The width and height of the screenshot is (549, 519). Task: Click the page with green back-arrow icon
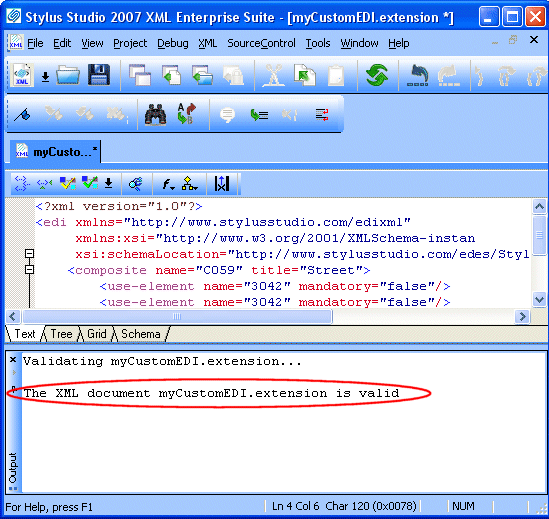pyautogui.click(x=171, y=75)
